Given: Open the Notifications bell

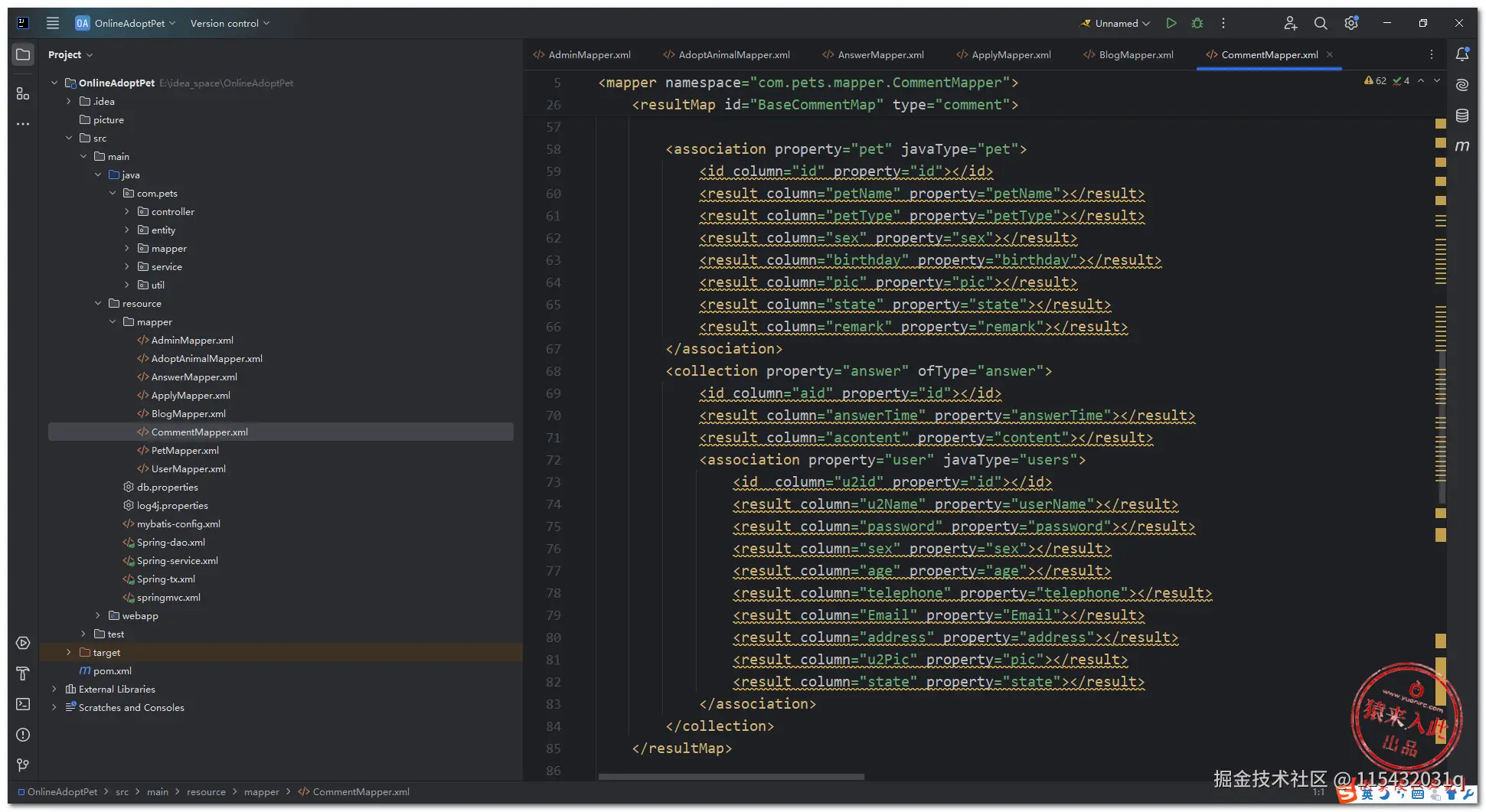Looking at the screenshot, I should (1462, 54).
